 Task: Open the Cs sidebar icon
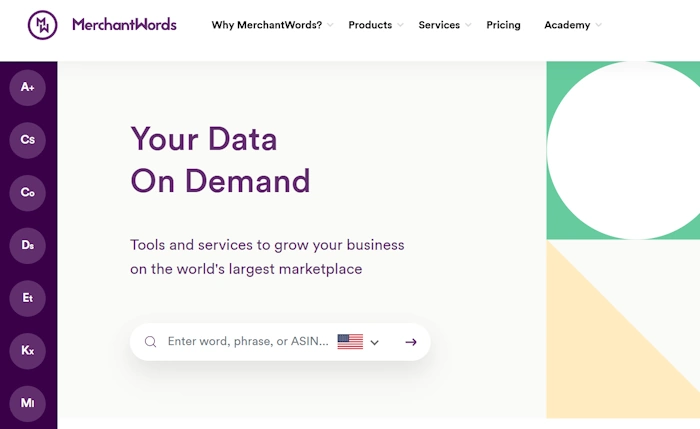click(x=28, y=140)
